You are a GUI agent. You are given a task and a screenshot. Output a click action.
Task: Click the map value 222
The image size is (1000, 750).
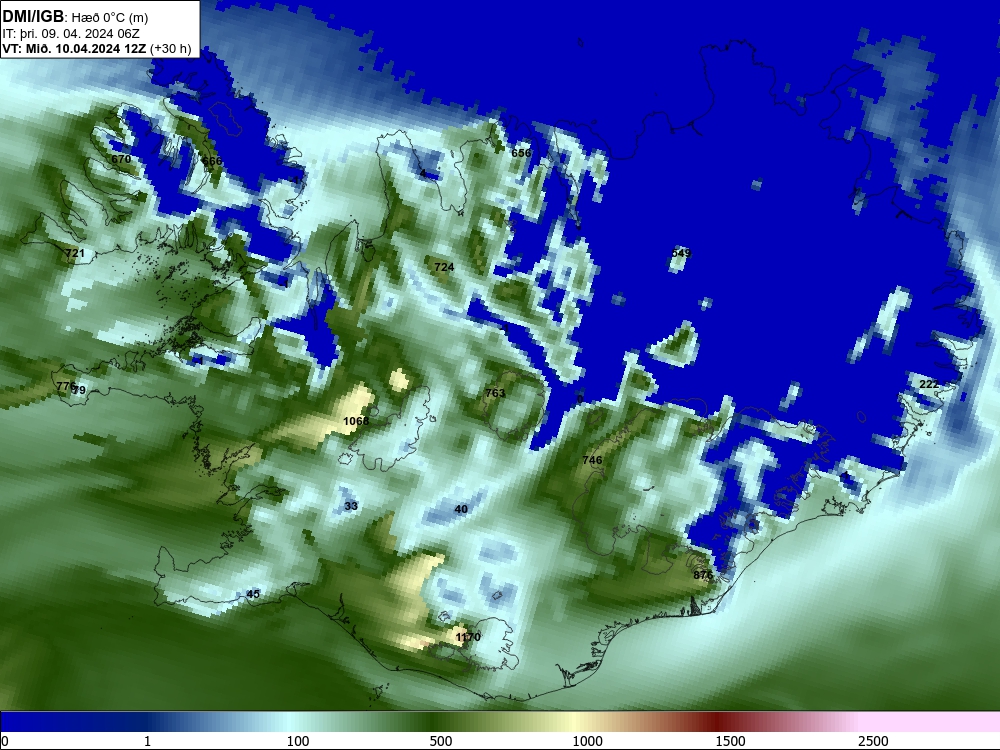coord(929,384)
